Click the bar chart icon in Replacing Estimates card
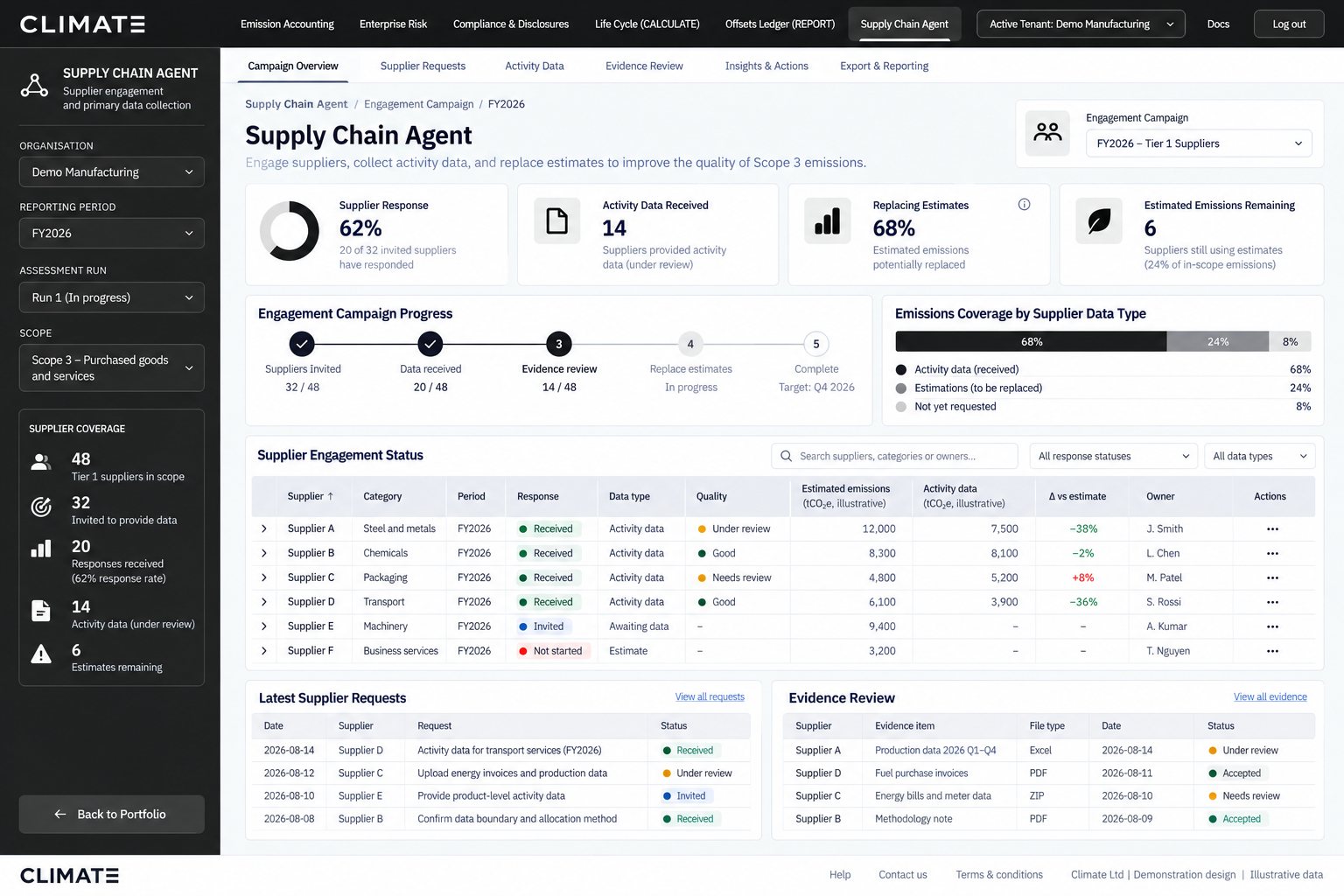Viewport: 1344px width, 896px height. click(828, 220)
